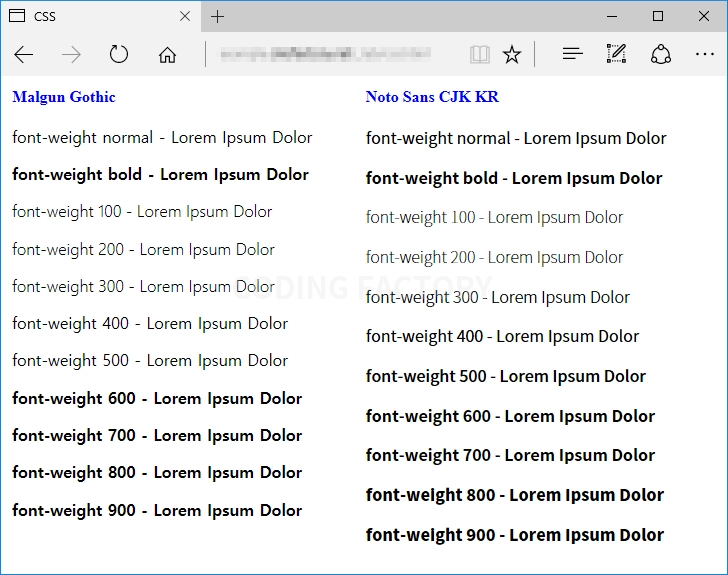Click the Malgun Gothic heading
Image resolution: width=728 pixels, height=575 pixels.
pyautogui.click(x=64, y=97)
